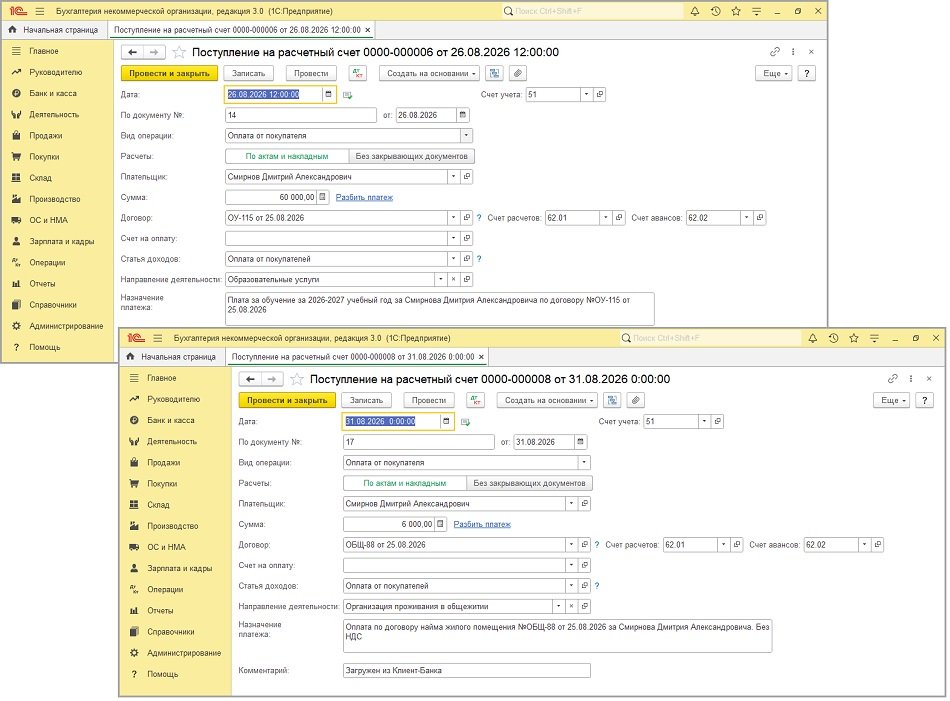This screenshot has width=950, height=701.
Task: Select По актам и накладным in front window
Action: click(x=405, y=483)
